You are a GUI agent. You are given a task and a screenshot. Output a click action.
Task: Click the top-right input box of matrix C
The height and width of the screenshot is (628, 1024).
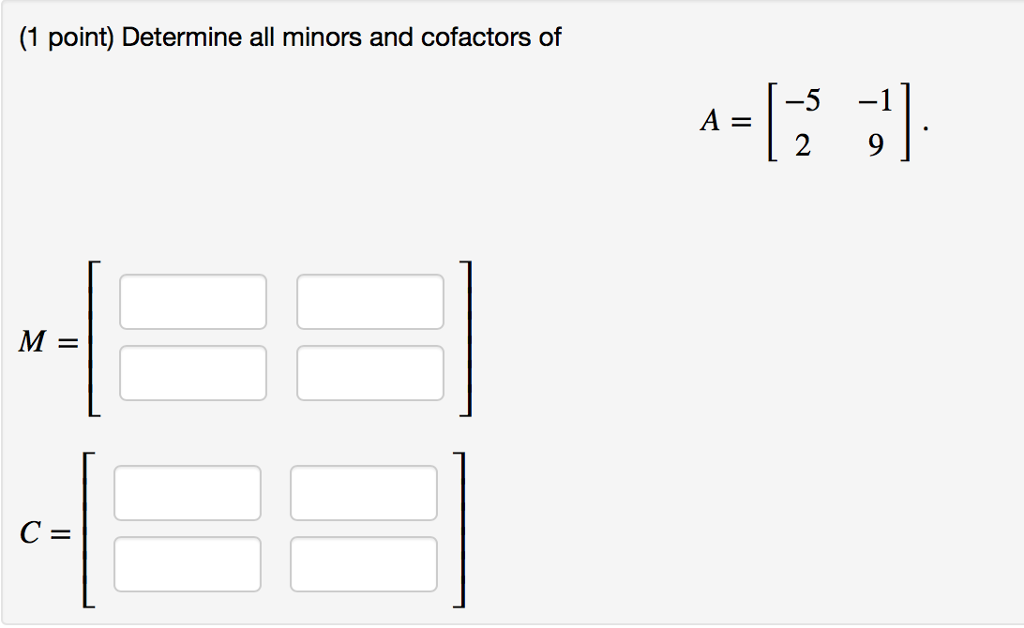363,491
